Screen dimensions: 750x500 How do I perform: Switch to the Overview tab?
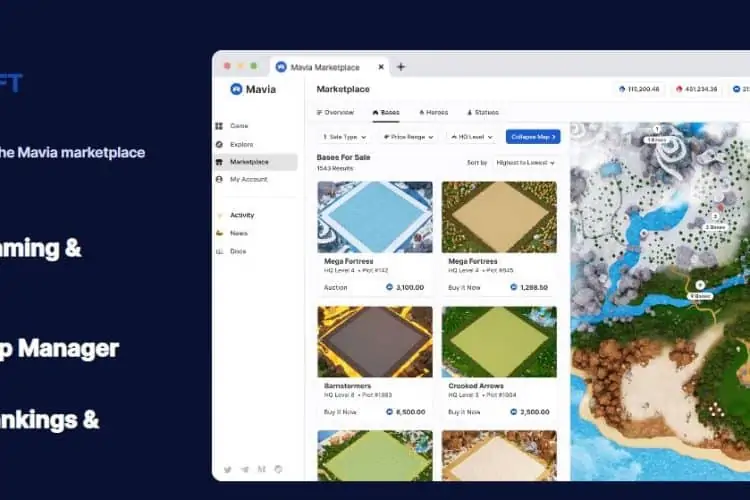(335, 112)
